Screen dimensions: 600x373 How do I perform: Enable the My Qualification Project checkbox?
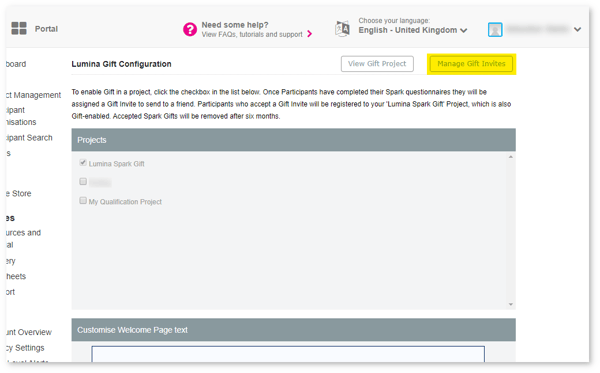coord(83,200)
